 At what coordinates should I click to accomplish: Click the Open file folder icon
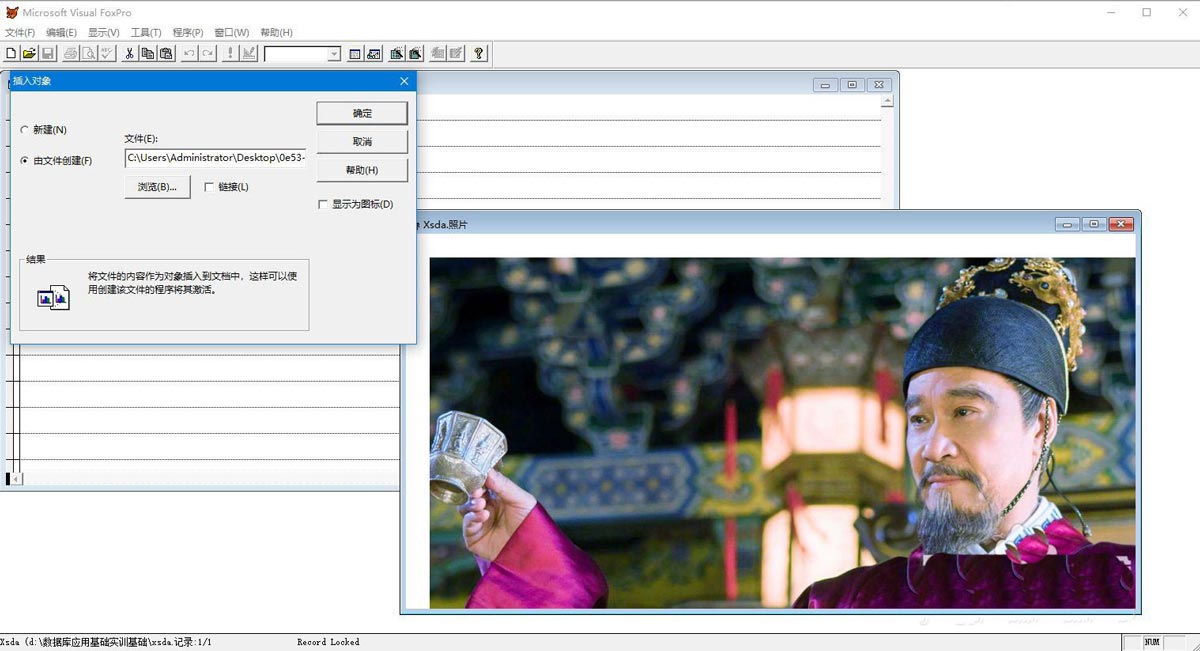tap(29, 54)
